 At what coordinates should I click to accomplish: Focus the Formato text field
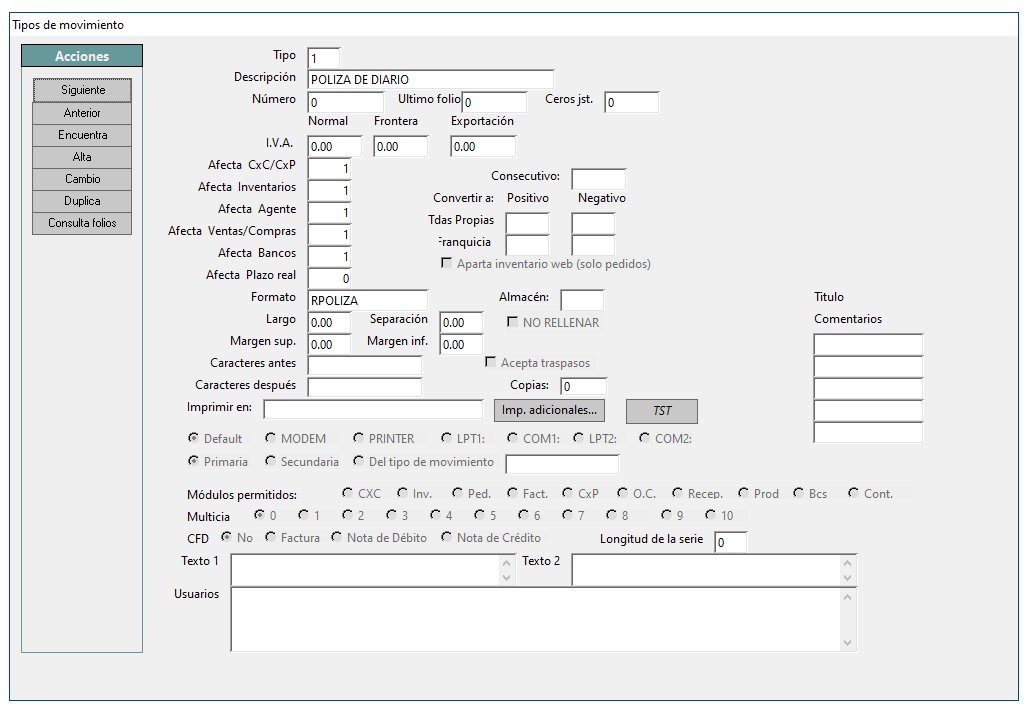tap(368, 300)
